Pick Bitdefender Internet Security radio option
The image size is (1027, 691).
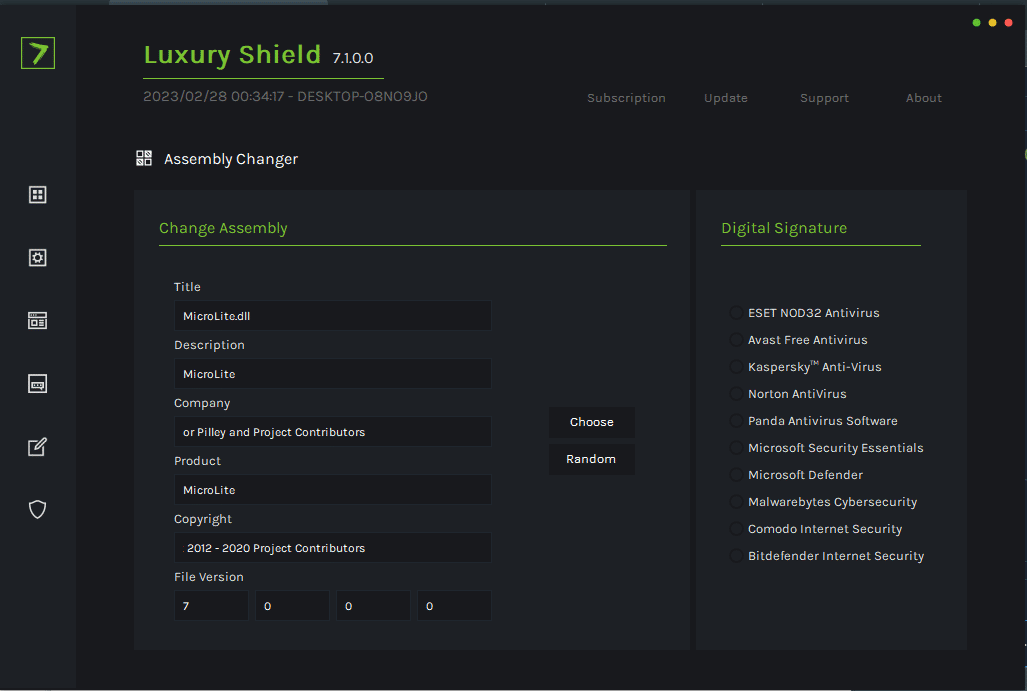click(737, 556)
